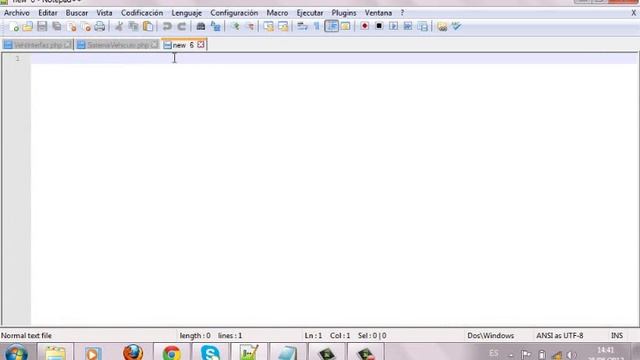Switch to the Verinterfaz.php tab
The image size is (640, 360).
(x=38, y=45)
